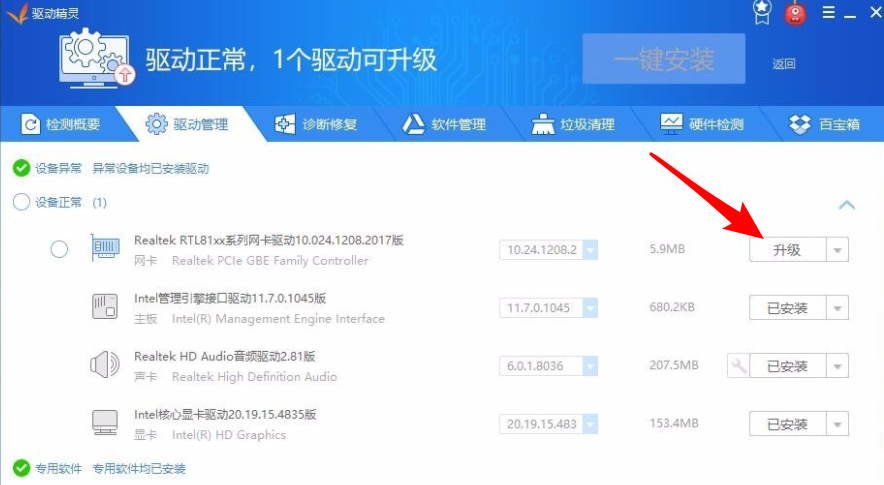Click 已安装 for Intel管理引擎接口驱动

(787, 308)
